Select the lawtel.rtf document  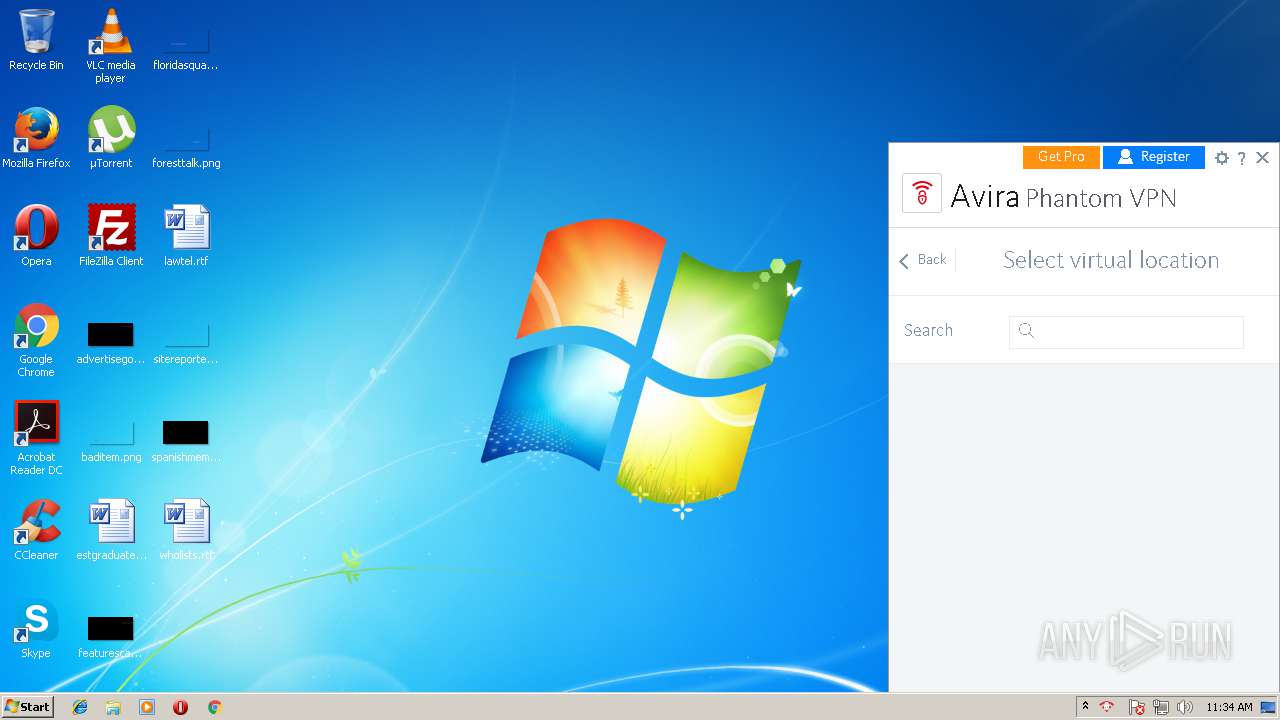click(186, 236)
